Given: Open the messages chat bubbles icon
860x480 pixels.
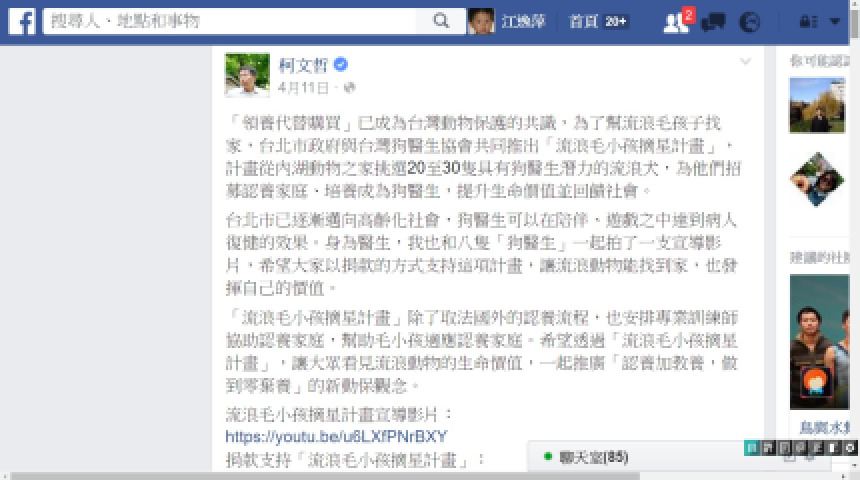Looking at the screenshot, I should [713, 22].
